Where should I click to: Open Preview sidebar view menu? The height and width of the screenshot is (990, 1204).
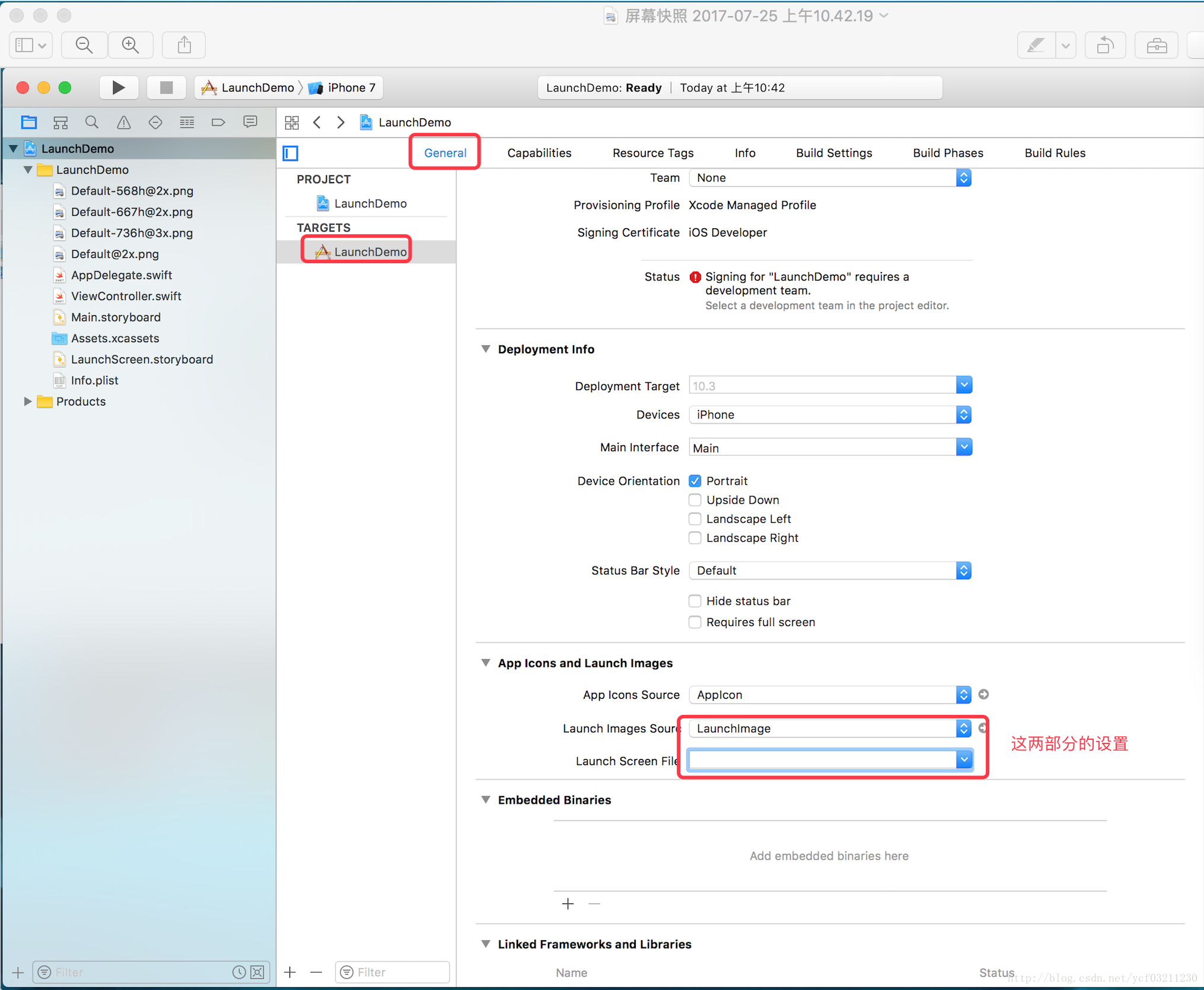tap(31, 45)
